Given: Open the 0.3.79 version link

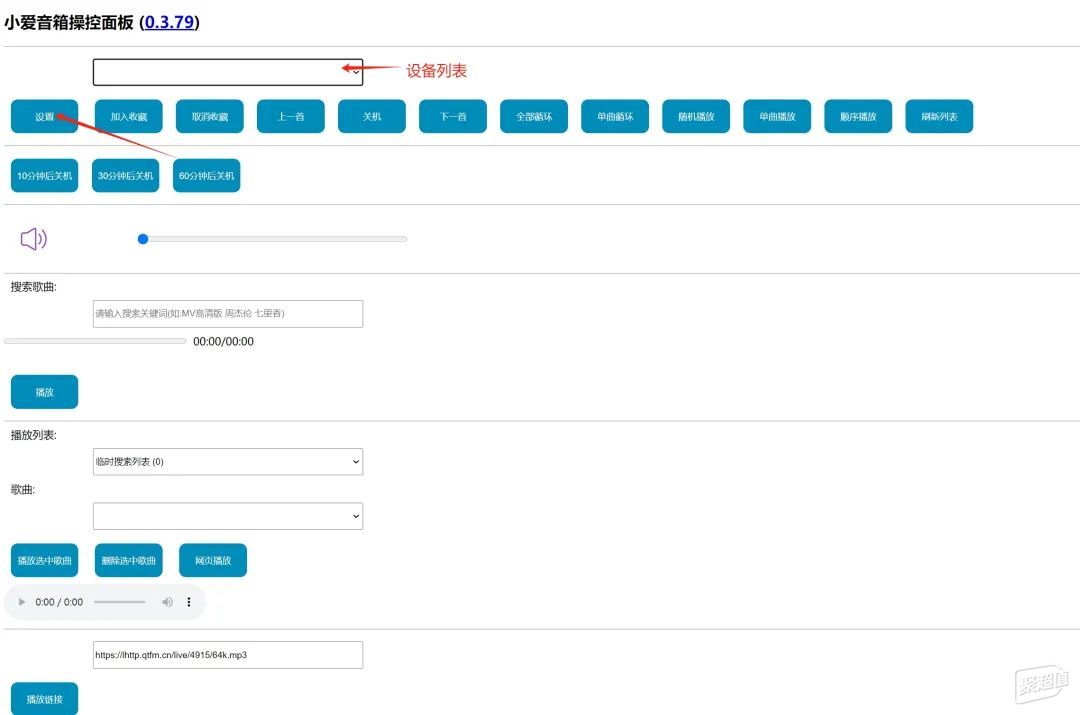Looking at the screenshot, I should (x=169, y=22).
